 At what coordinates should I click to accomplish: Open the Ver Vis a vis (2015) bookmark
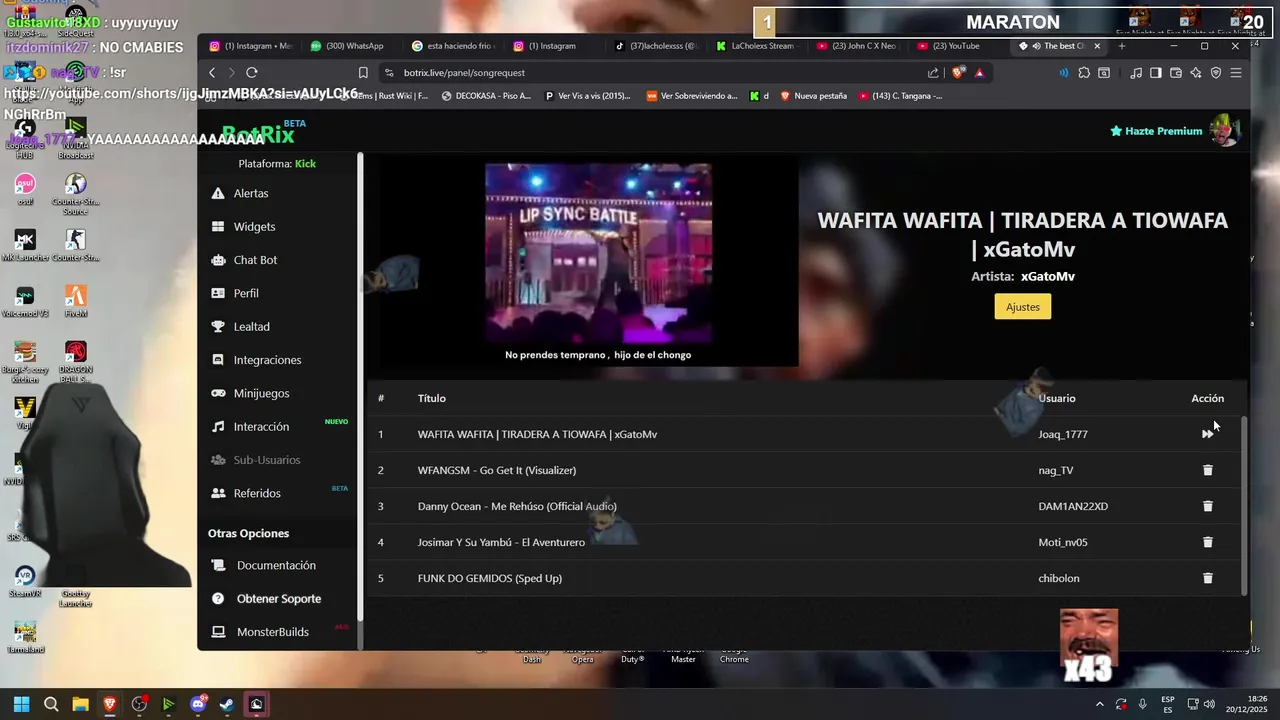click(588, 96)
